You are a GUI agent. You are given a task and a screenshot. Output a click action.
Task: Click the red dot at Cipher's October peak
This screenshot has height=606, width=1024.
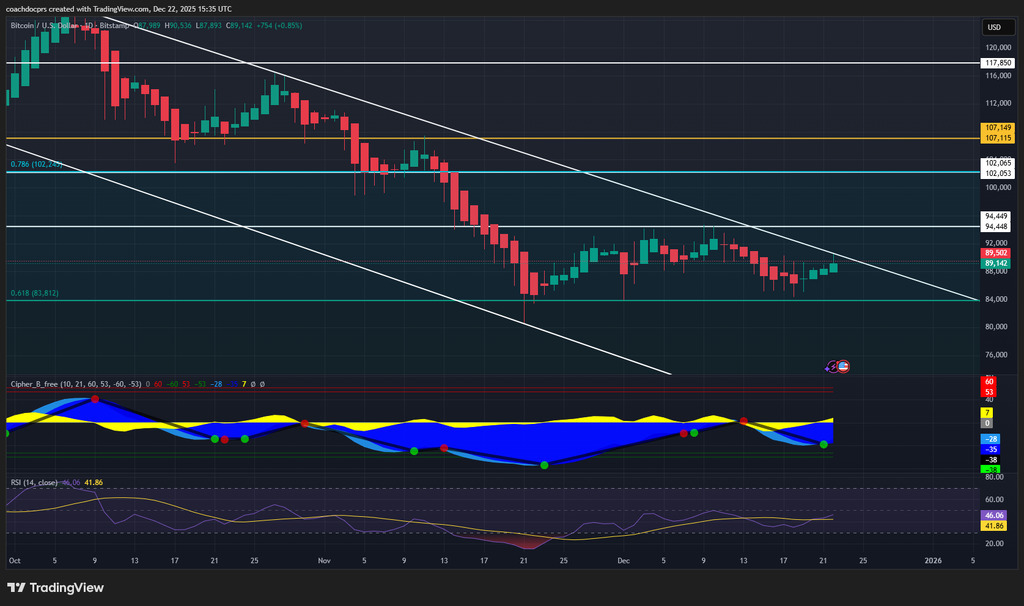pyautogui.click(x=95, y=399)
